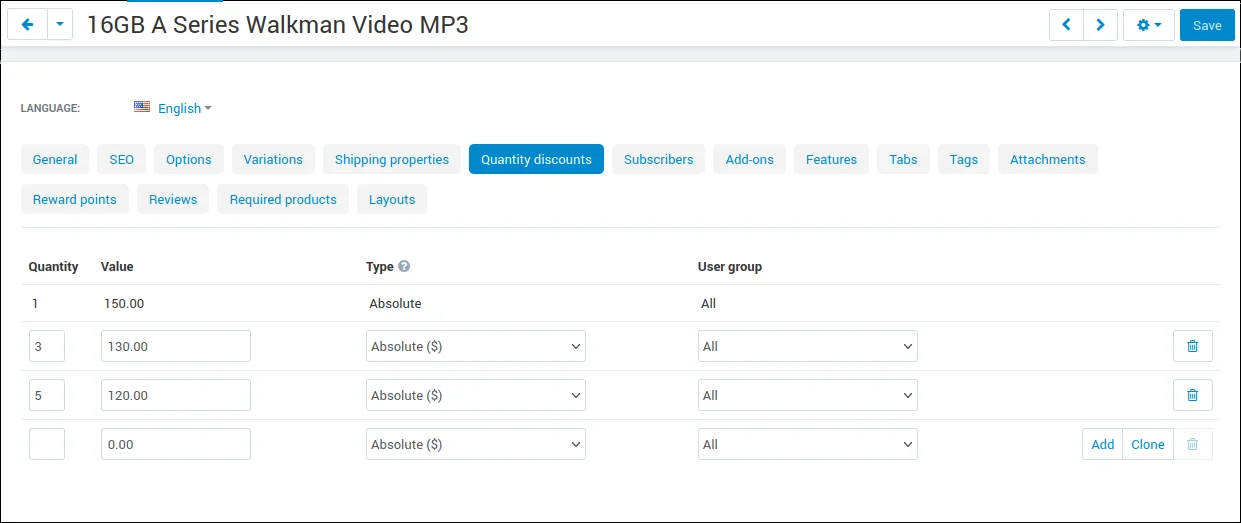Delete the quantity 3 discount row
1241x523 pixels.
1192,346
